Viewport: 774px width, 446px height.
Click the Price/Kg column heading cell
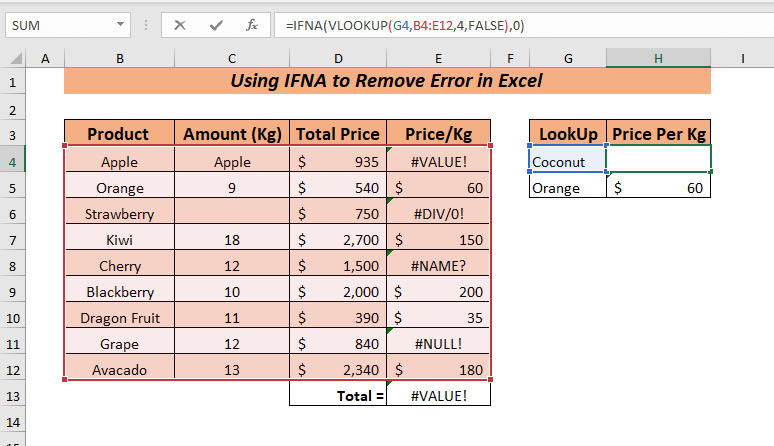click(440, 134)
